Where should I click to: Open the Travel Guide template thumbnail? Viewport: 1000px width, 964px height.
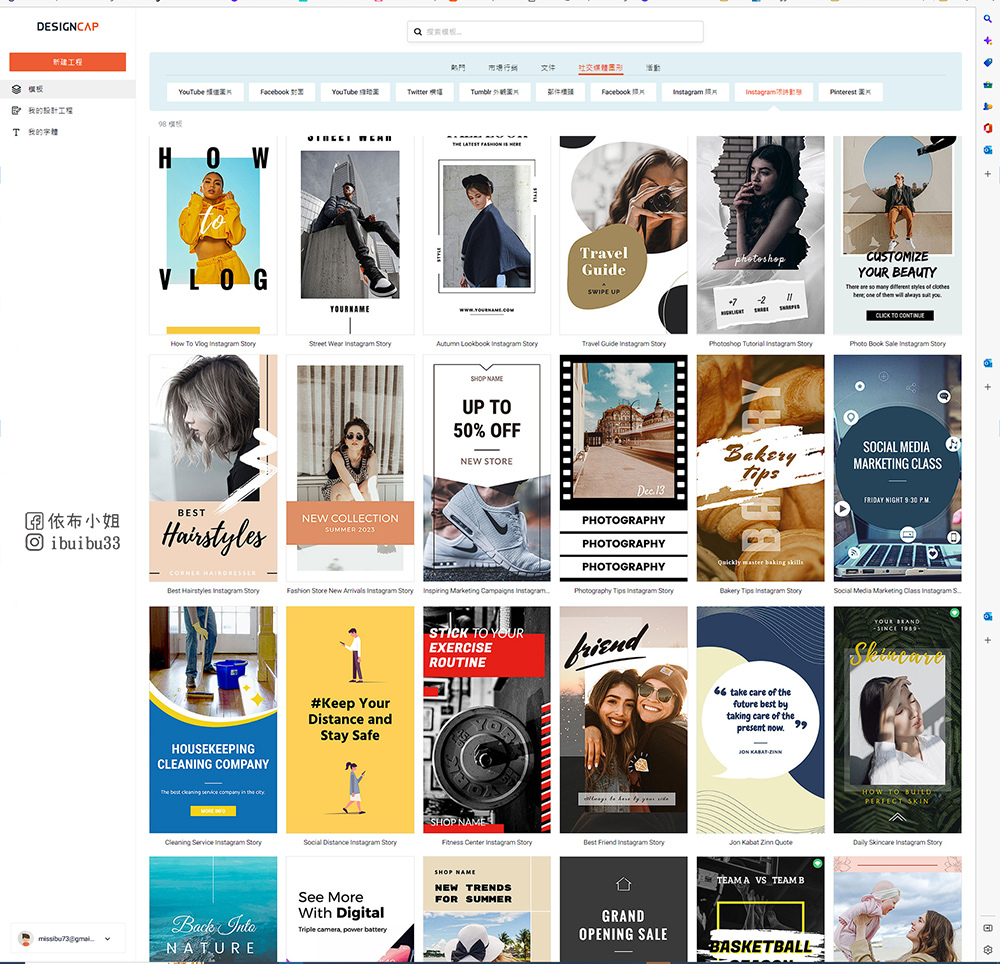[624, 235]
